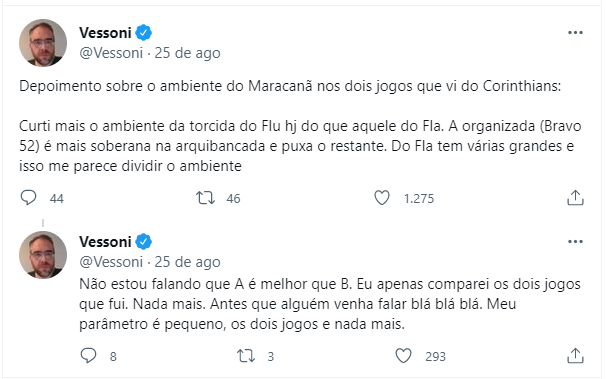Retweet the first tweet with 46 retweets
Image resolution: width=606 pixels, height=379 pixels.
[x=205, y=198]
